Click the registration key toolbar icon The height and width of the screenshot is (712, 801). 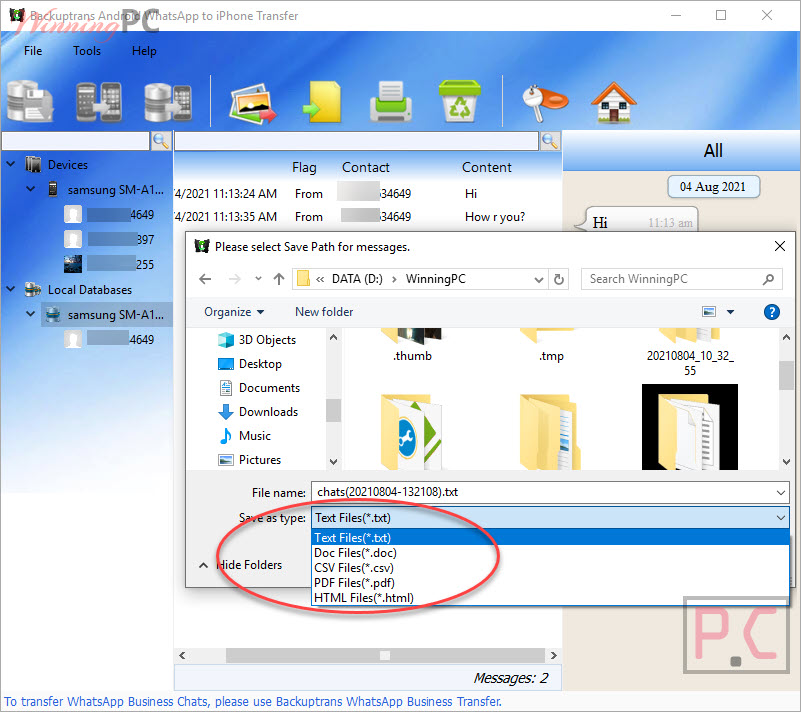coord(544,102)
